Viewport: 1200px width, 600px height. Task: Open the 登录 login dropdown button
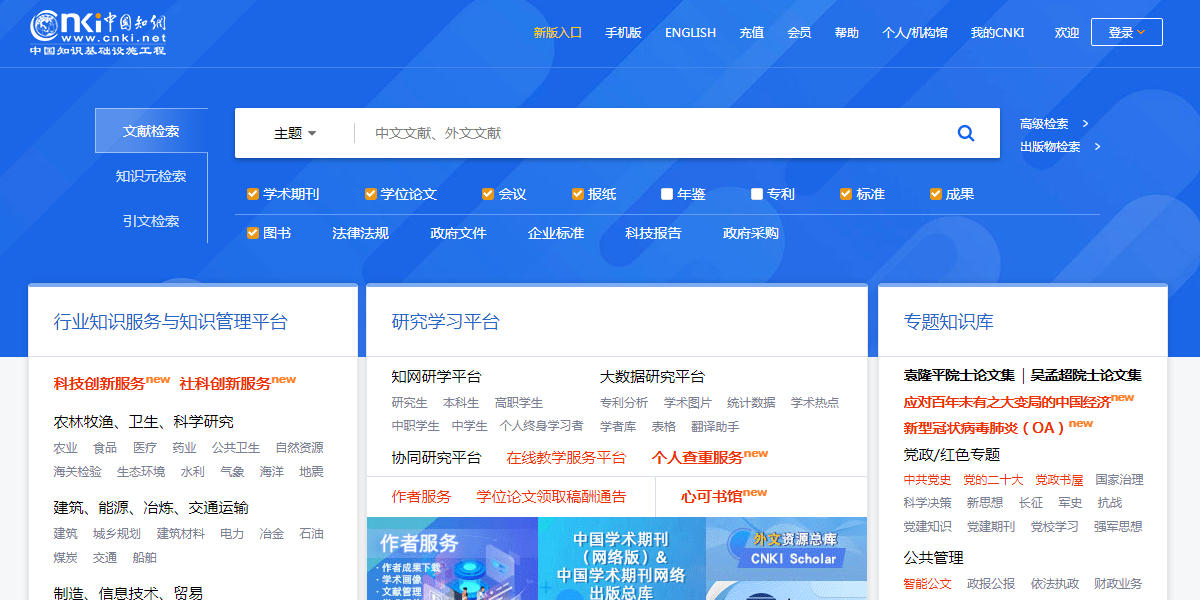coord(1127,32)
